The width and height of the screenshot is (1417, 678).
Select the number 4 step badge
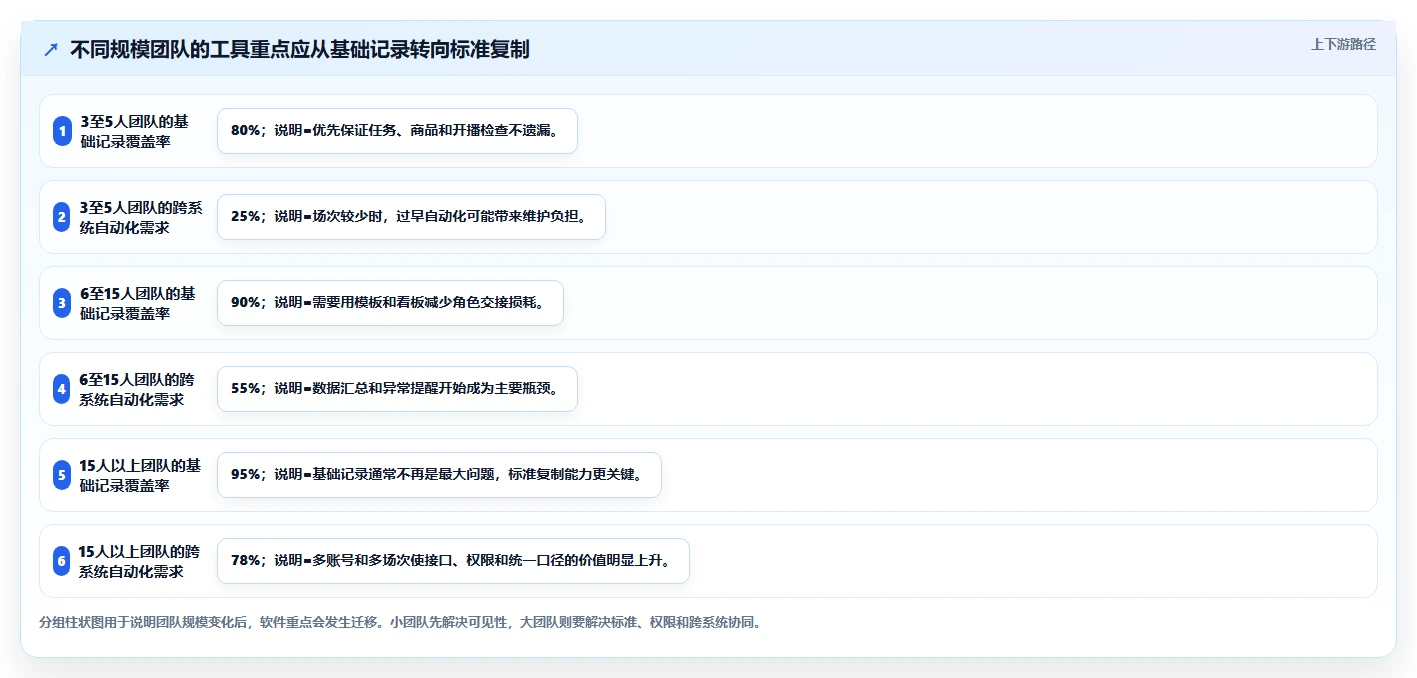click(x=62, y=389)
